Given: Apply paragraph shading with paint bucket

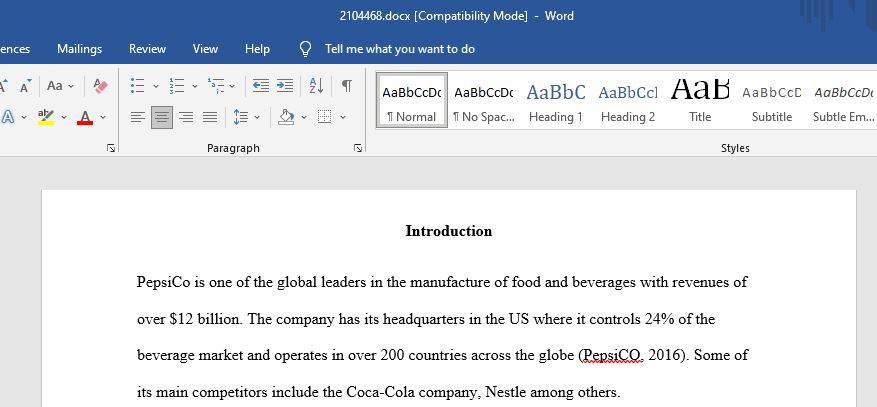Looking at the screenshot, I should (x=286, y=117).
